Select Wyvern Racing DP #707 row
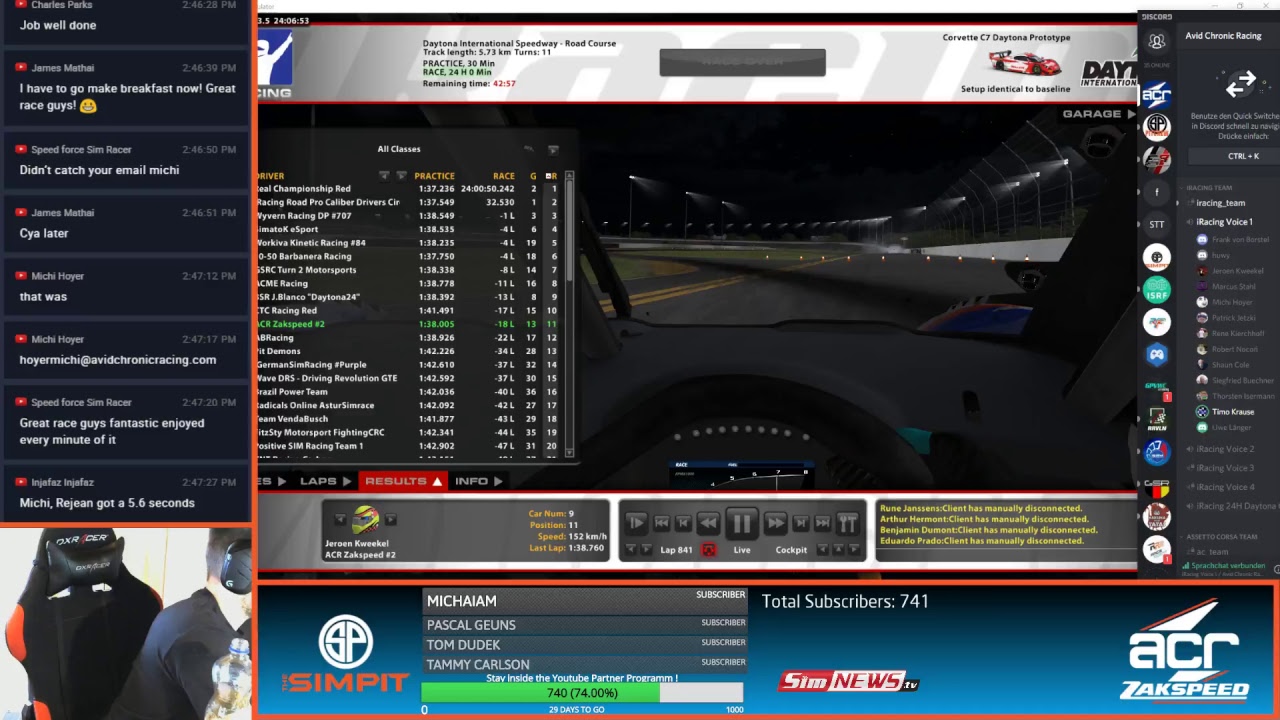The height and width of the screenshot is (720, 1280). pyautogui.click(x=408, y=215)
